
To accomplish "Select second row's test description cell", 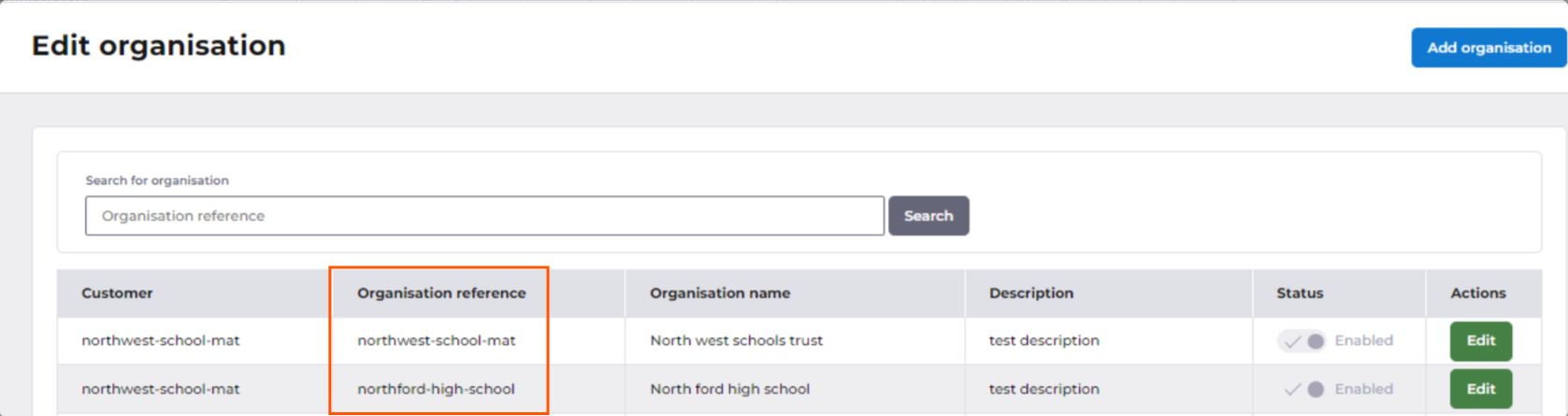I will tap(1043, 389).
